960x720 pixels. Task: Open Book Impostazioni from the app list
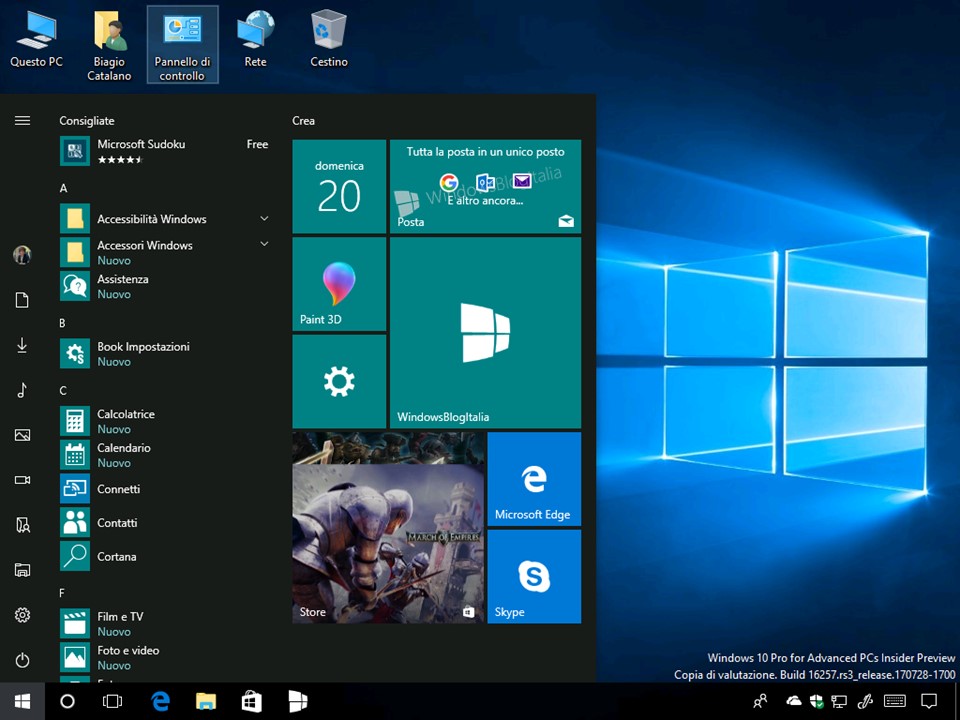(165, 353)
